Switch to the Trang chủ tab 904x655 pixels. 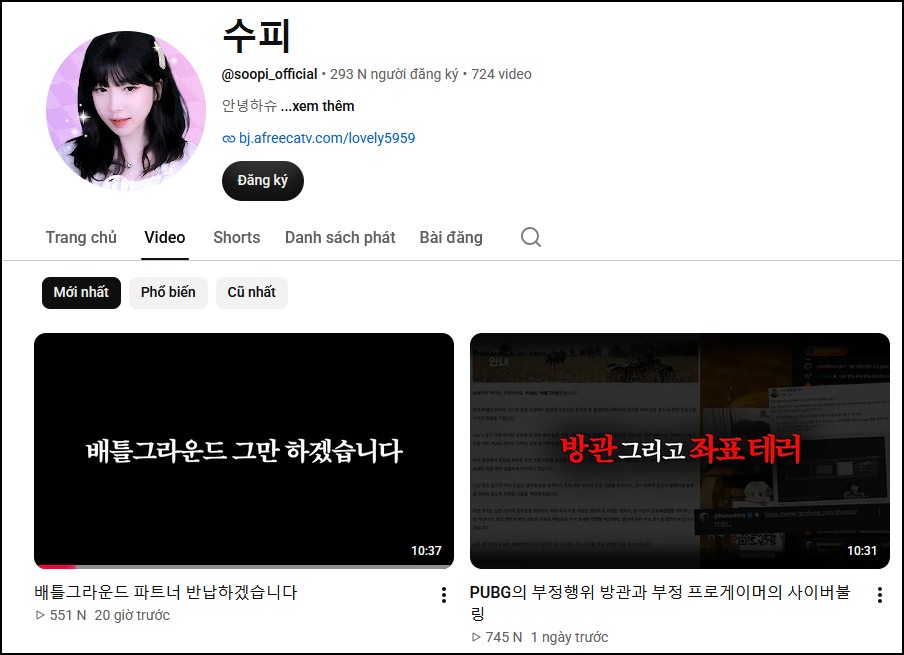click(x=81, y=238)
